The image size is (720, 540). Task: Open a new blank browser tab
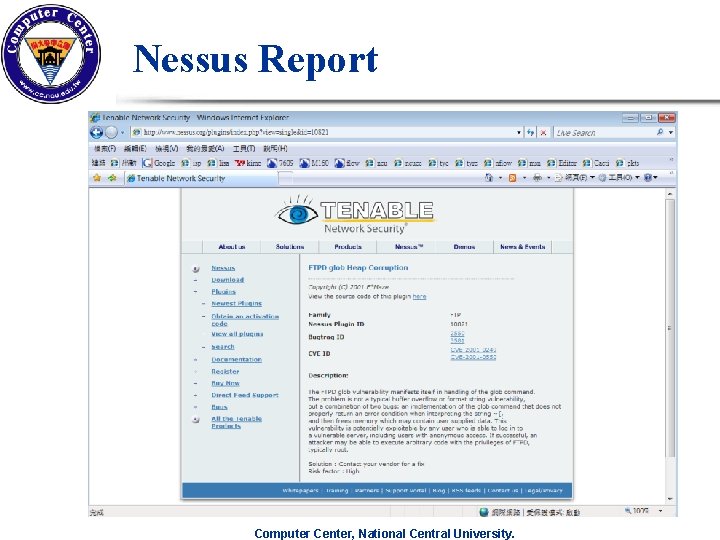point(285,178)
